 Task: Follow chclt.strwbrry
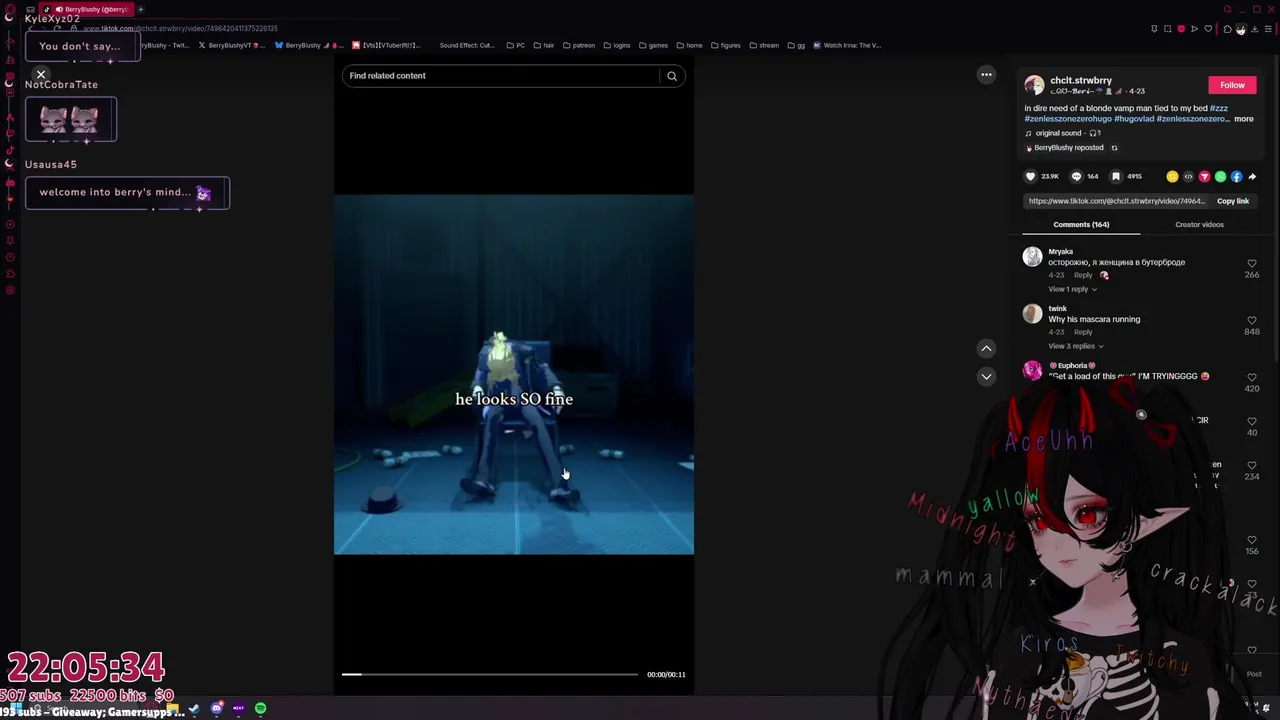pyautogui.click(x=1232, y=85)
